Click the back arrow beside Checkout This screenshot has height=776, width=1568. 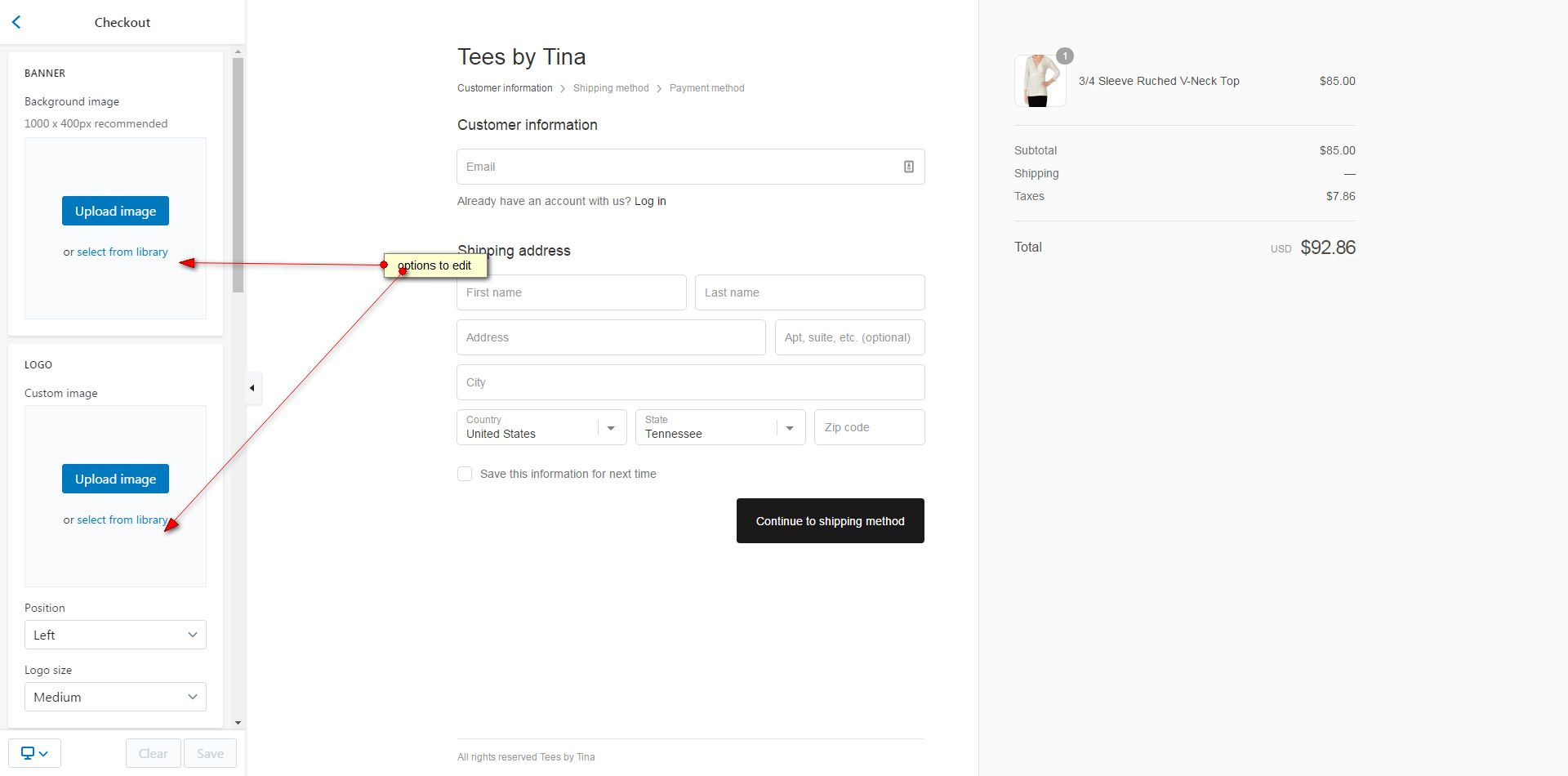coord(16,22)
